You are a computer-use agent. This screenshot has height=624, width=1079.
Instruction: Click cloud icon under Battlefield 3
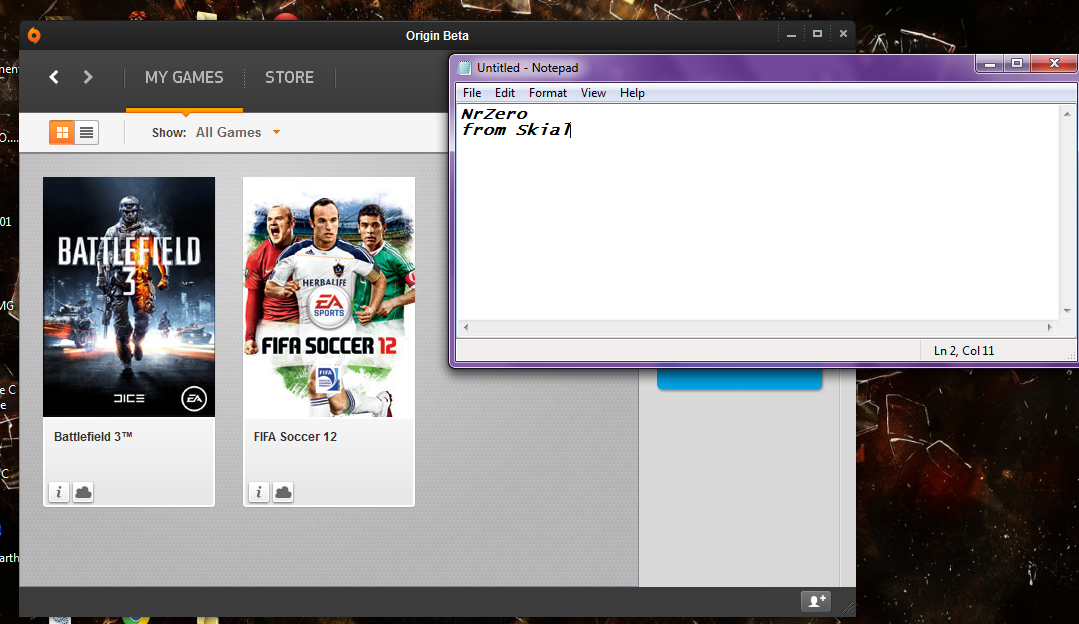(83, 492)
